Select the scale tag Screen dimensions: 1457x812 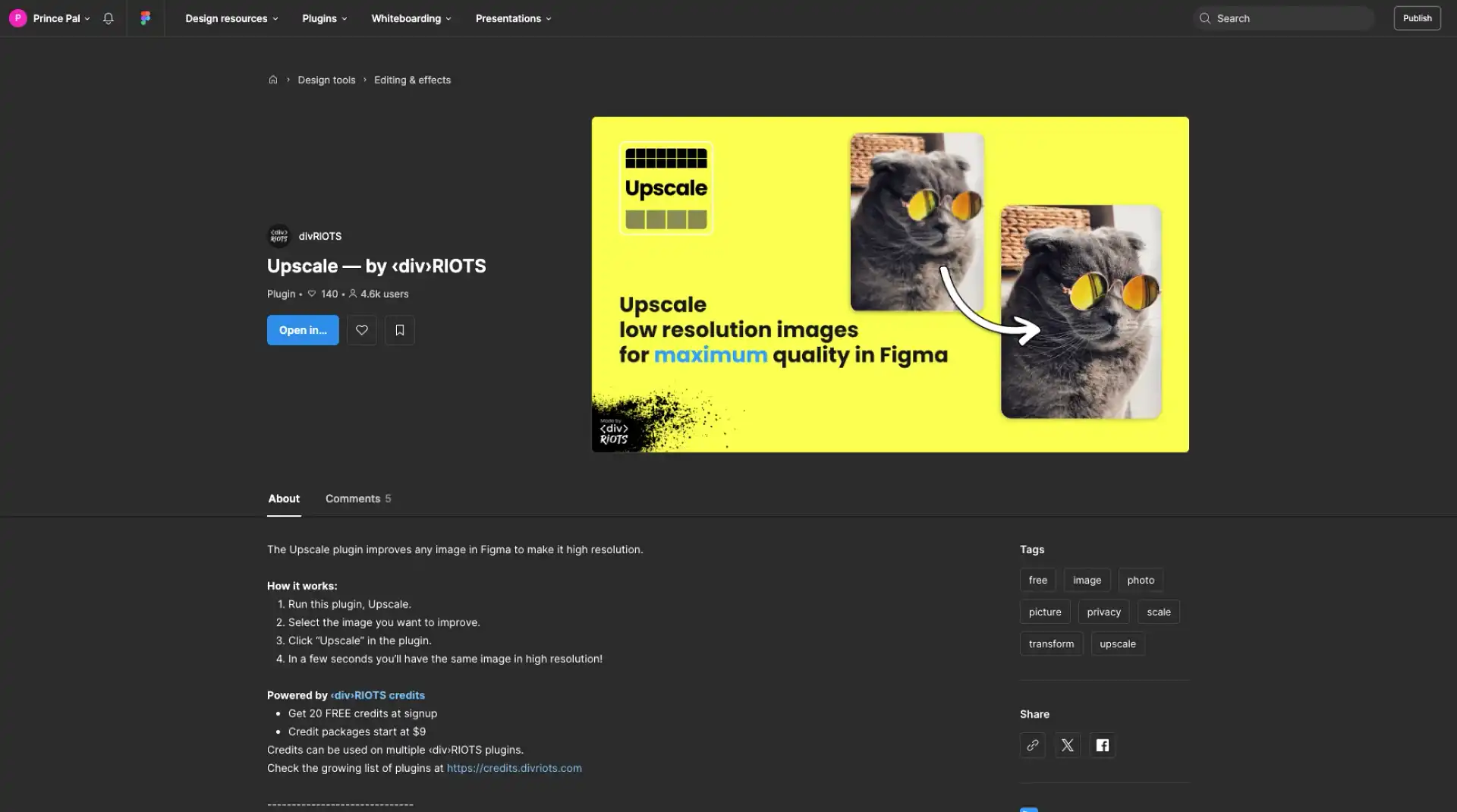pos(1159,612)
